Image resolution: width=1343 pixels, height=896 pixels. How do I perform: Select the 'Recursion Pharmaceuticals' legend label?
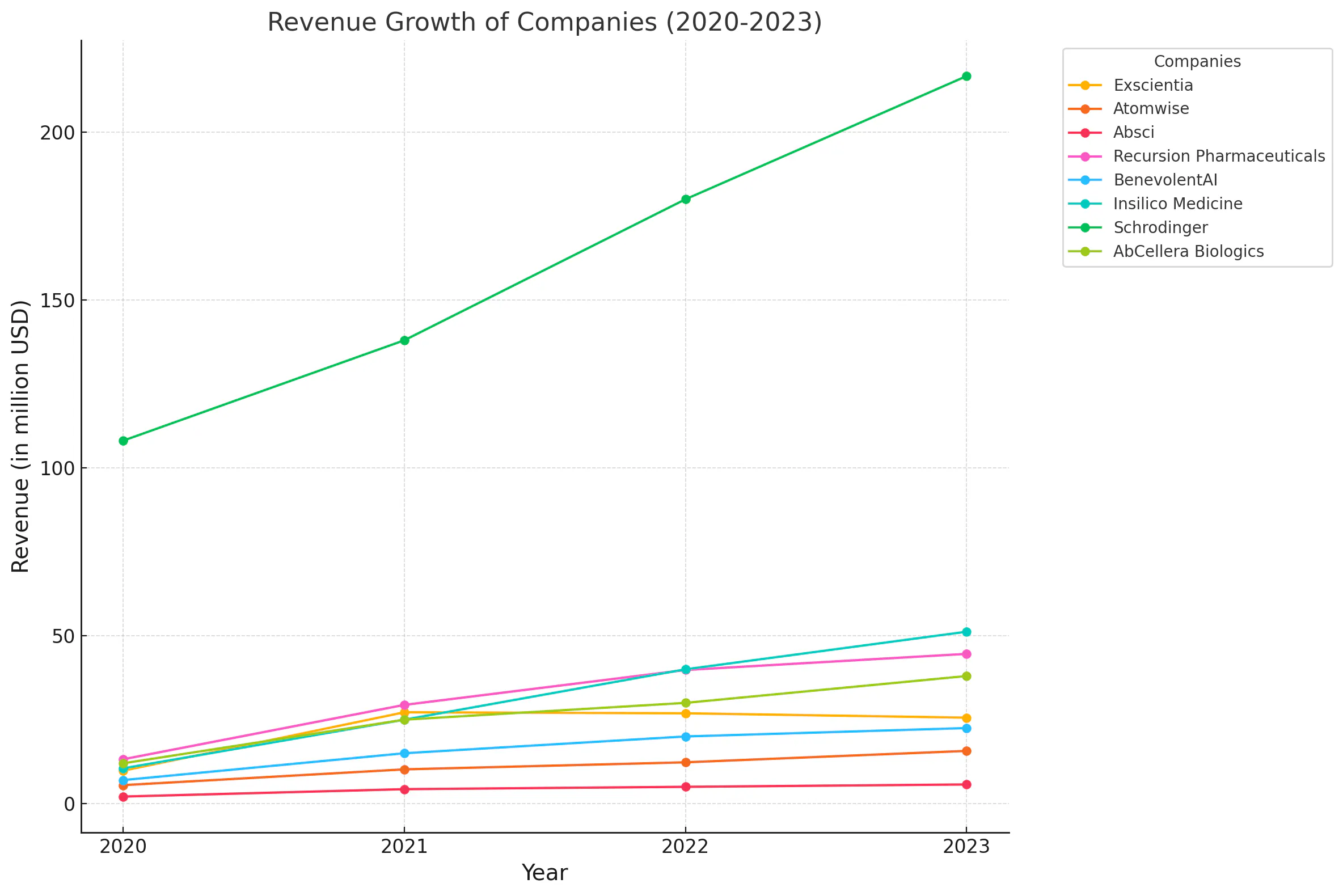pyautogui.click(x=1219, y=156)
